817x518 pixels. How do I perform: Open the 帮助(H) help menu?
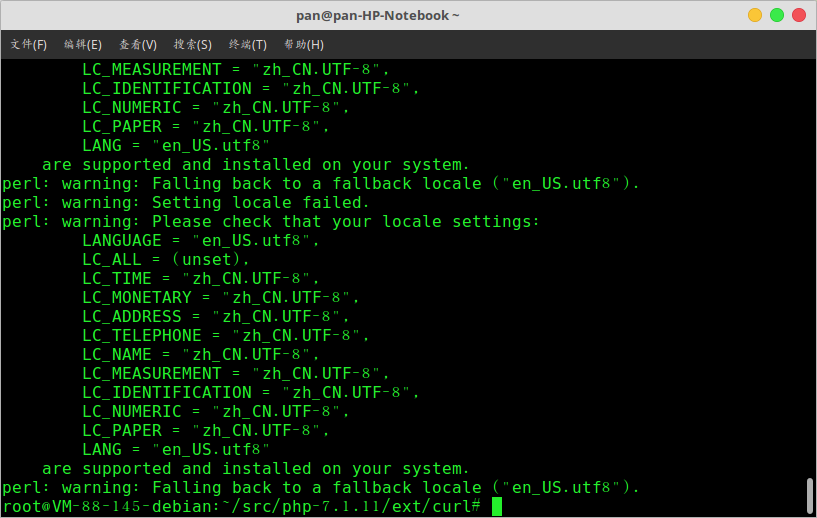click(x=304, y=45)
